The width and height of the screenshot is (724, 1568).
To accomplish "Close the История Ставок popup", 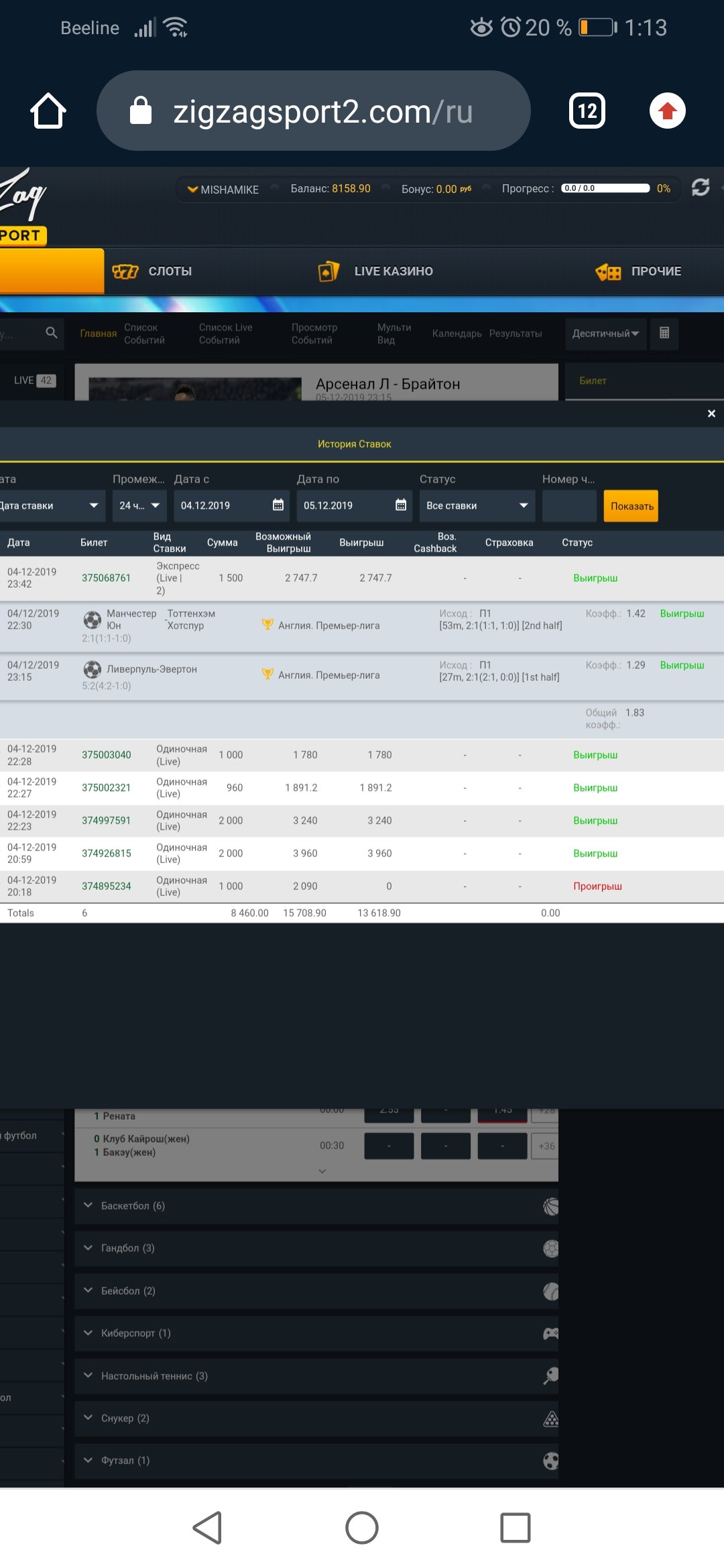I will click(x=711, y=414).
